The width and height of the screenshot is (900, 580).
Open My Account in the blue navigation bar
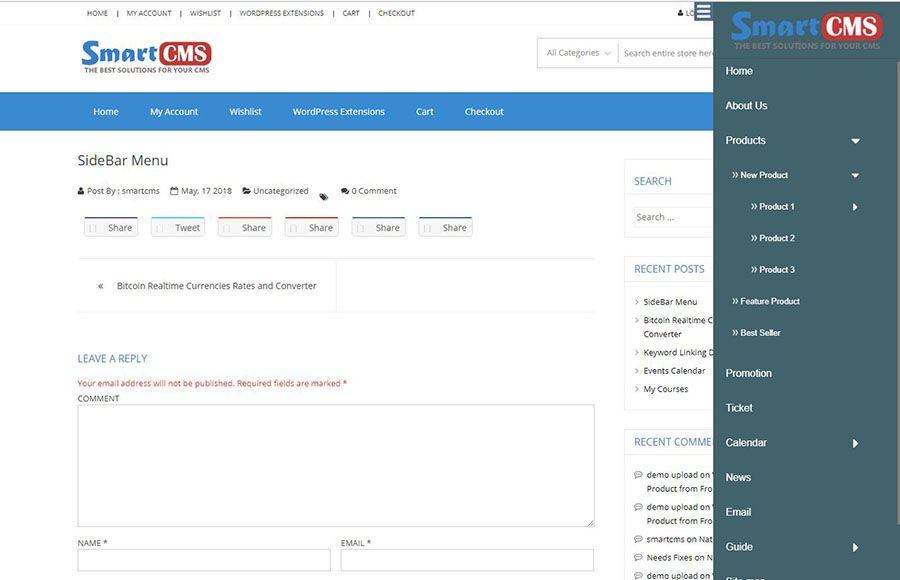coord(174,111)
